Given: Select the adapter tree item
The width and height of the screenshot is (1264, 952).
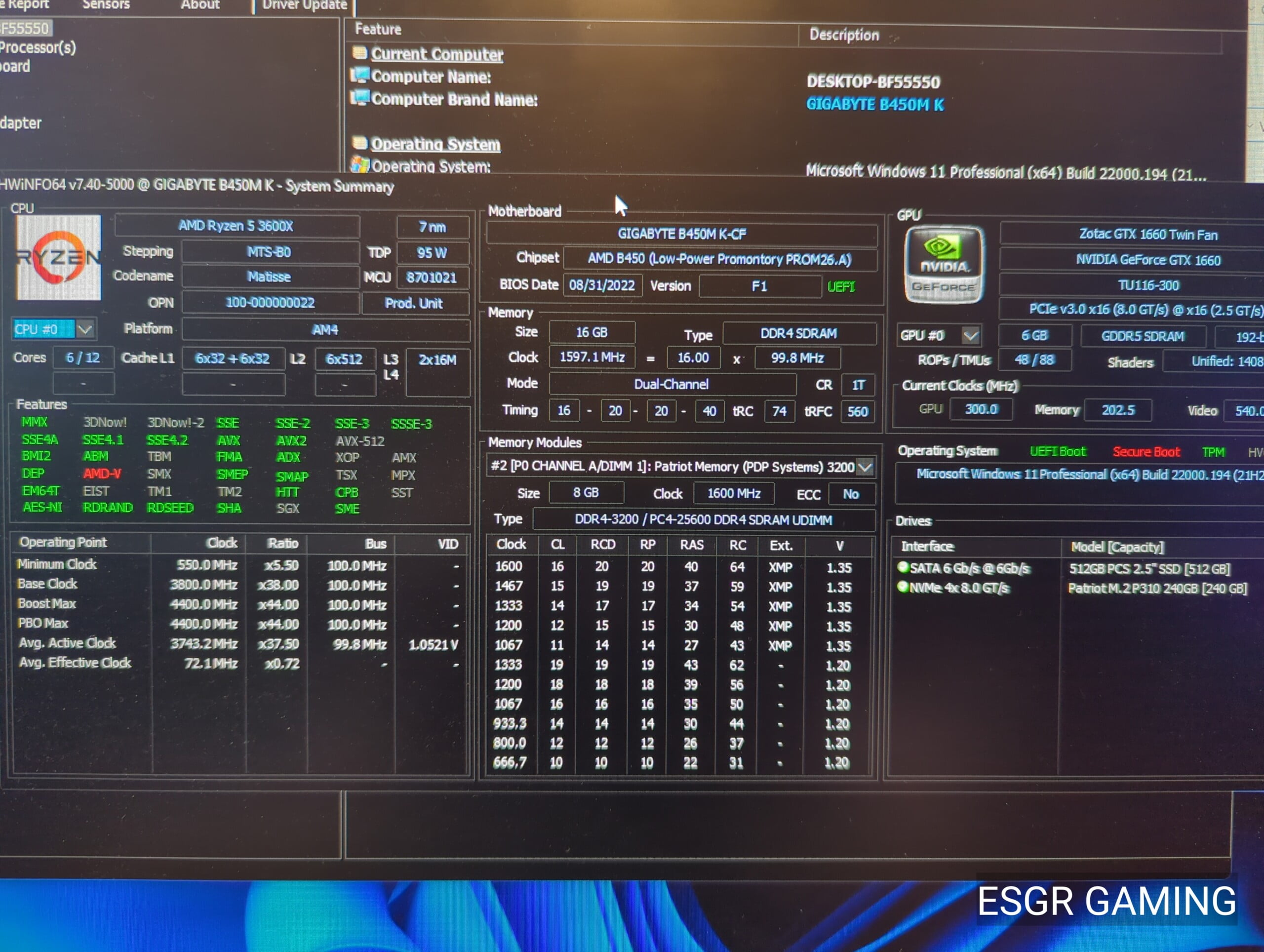Looking at the screenshot, I should 21,123.
